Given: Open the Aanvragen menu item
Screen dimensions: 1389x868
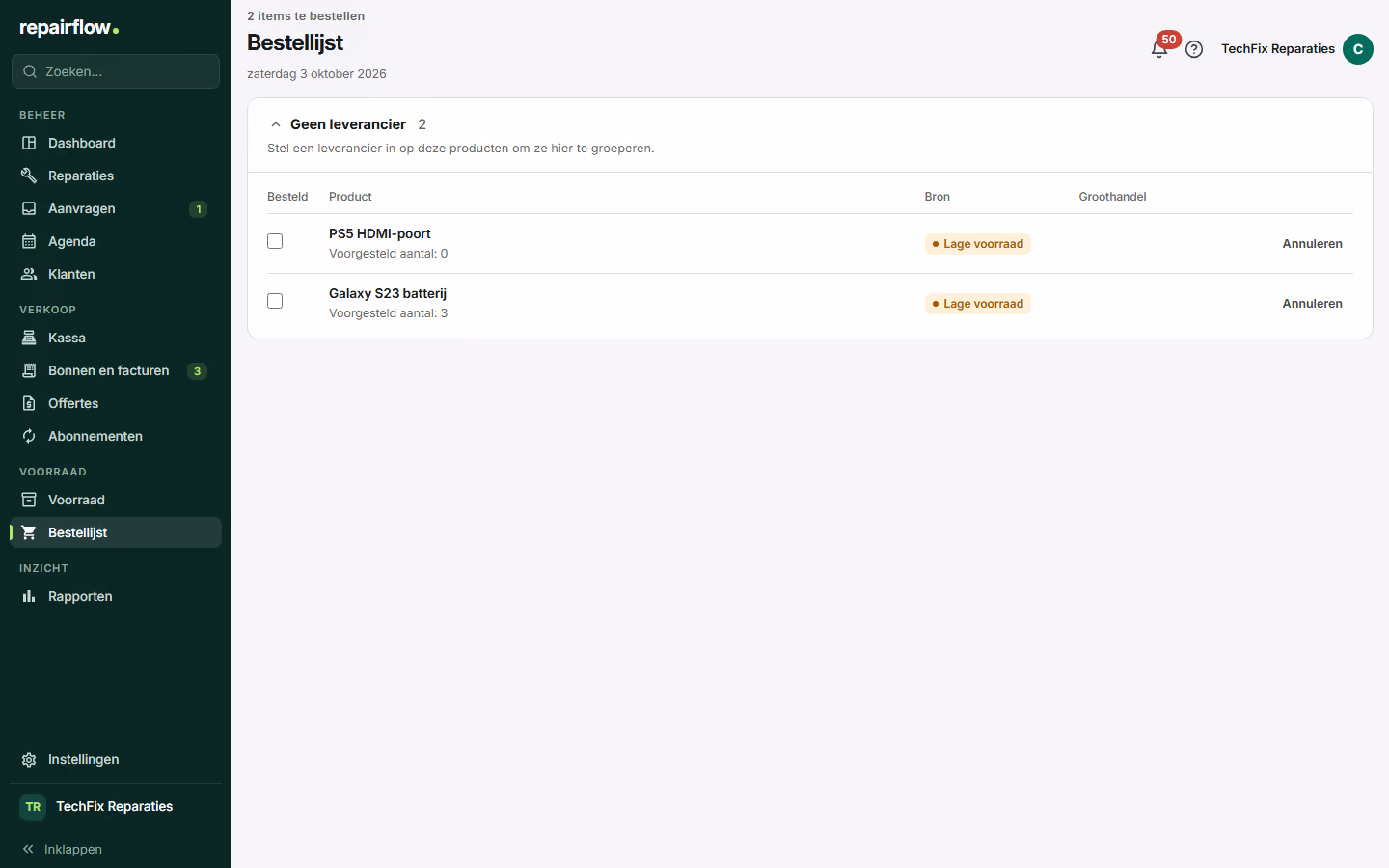Looking at the screenshot, I should (116, 208).
